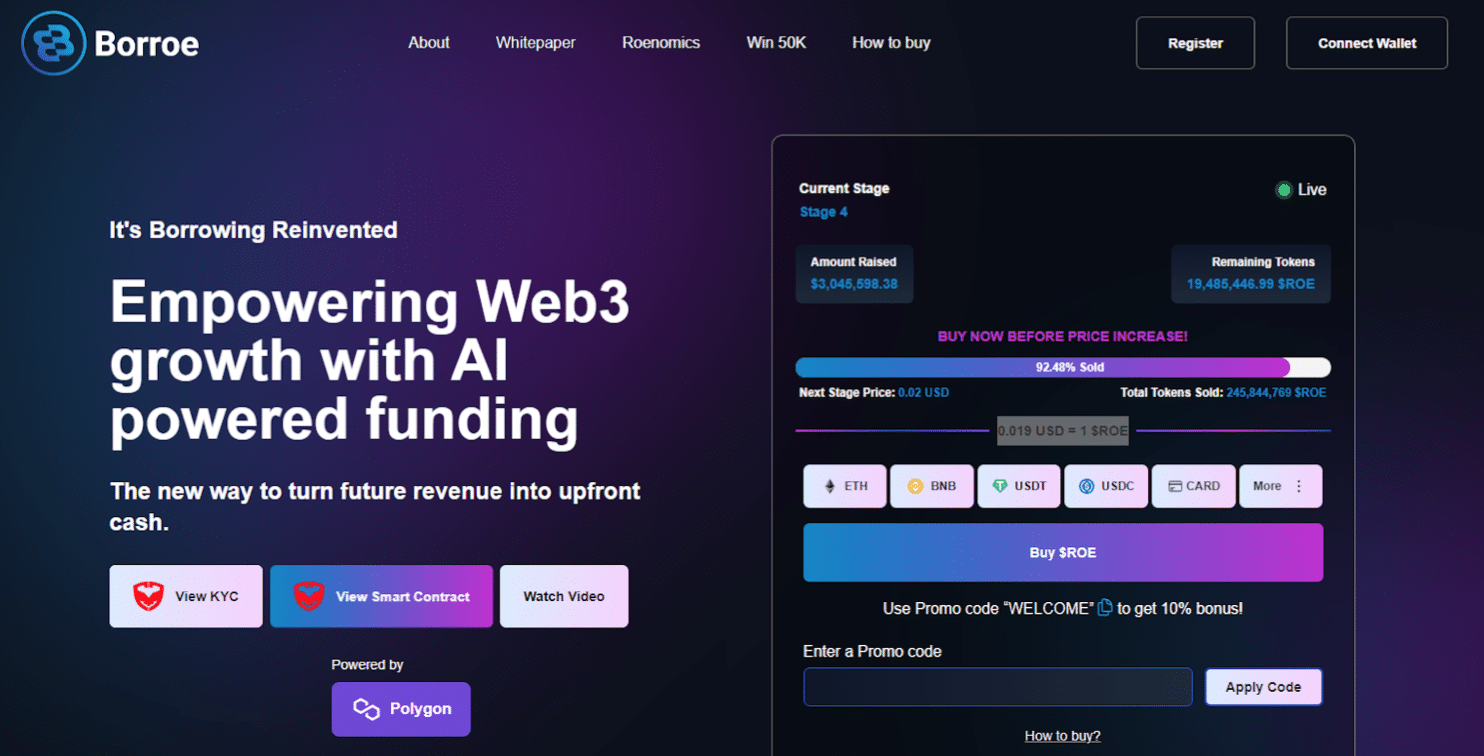Click Watch Video button

pos(564,596)
